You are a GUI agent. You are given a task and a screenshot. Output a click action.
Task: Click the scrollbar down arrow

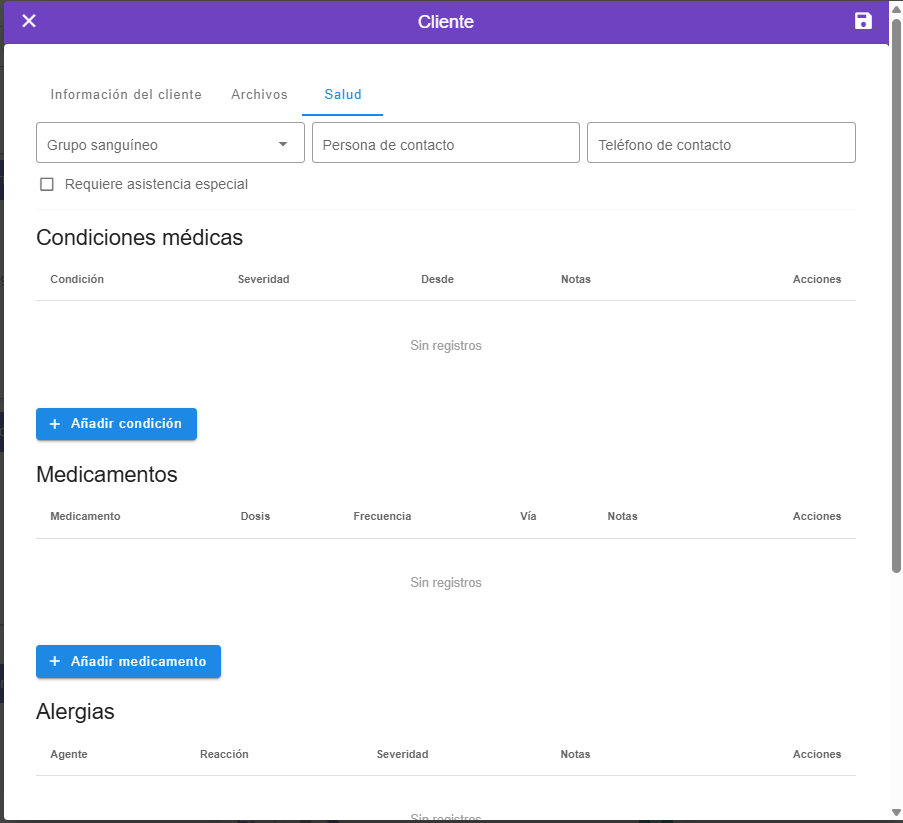click(896, 812)
